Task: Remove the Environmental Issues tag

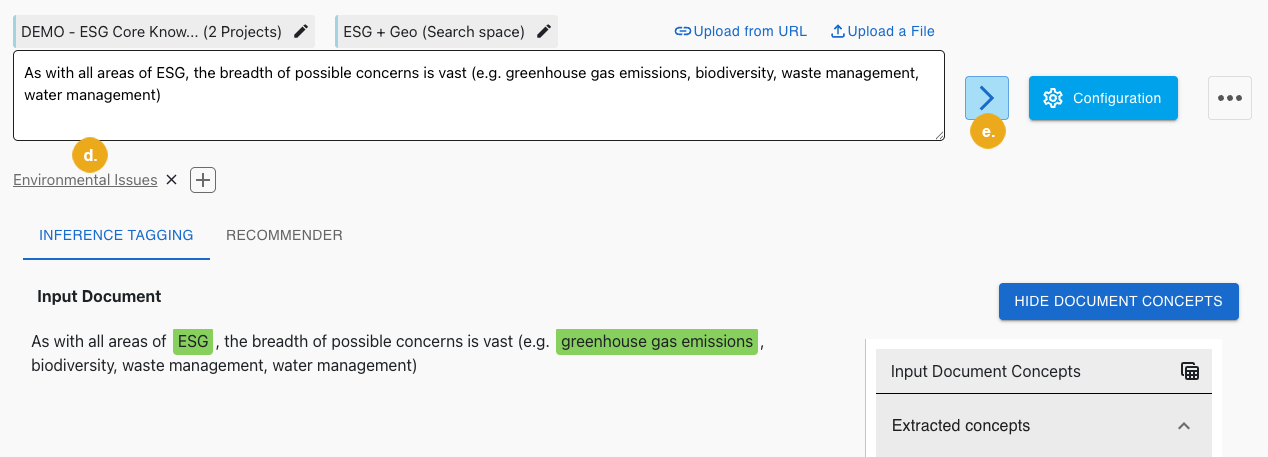Action: point(171,180)
